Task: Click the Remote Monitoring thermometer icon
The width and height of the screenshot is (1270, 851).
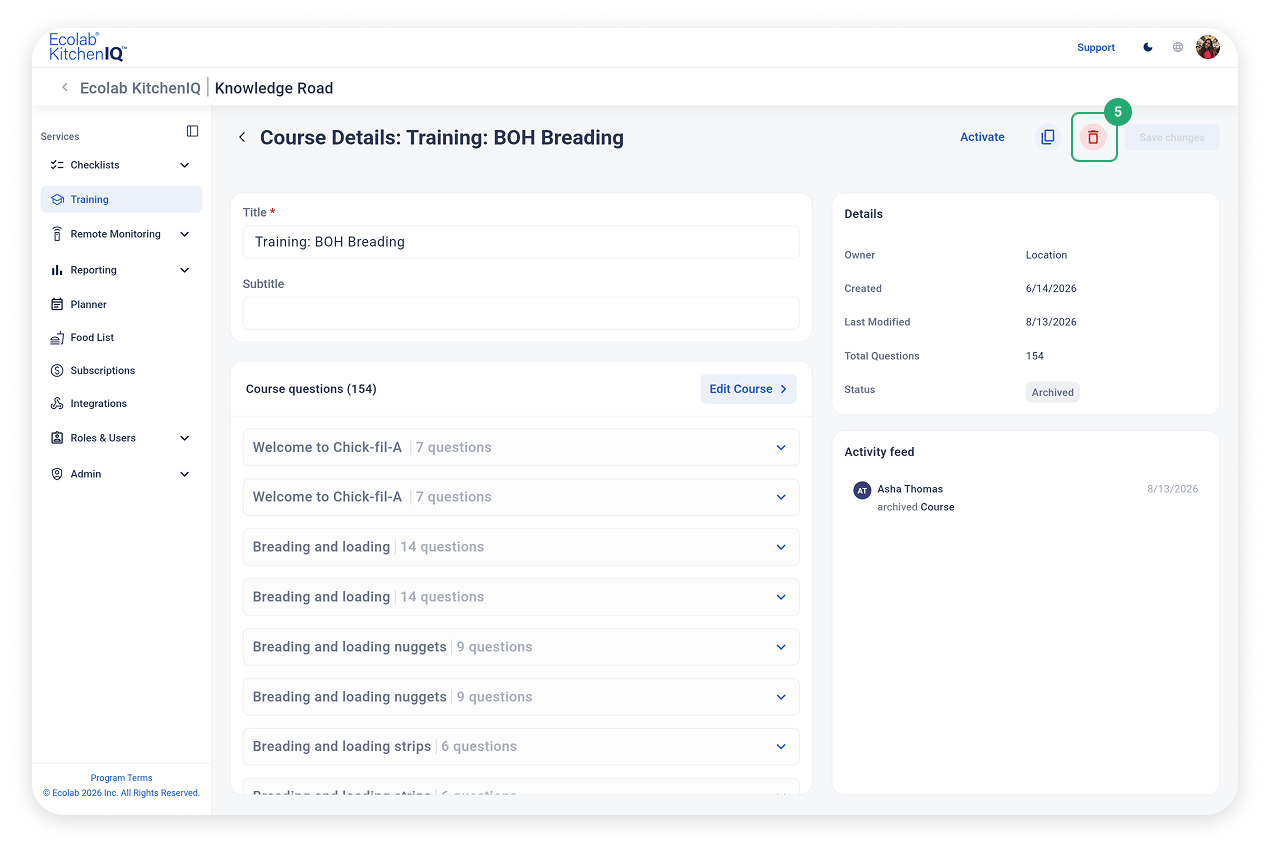Action: (57, 234)
